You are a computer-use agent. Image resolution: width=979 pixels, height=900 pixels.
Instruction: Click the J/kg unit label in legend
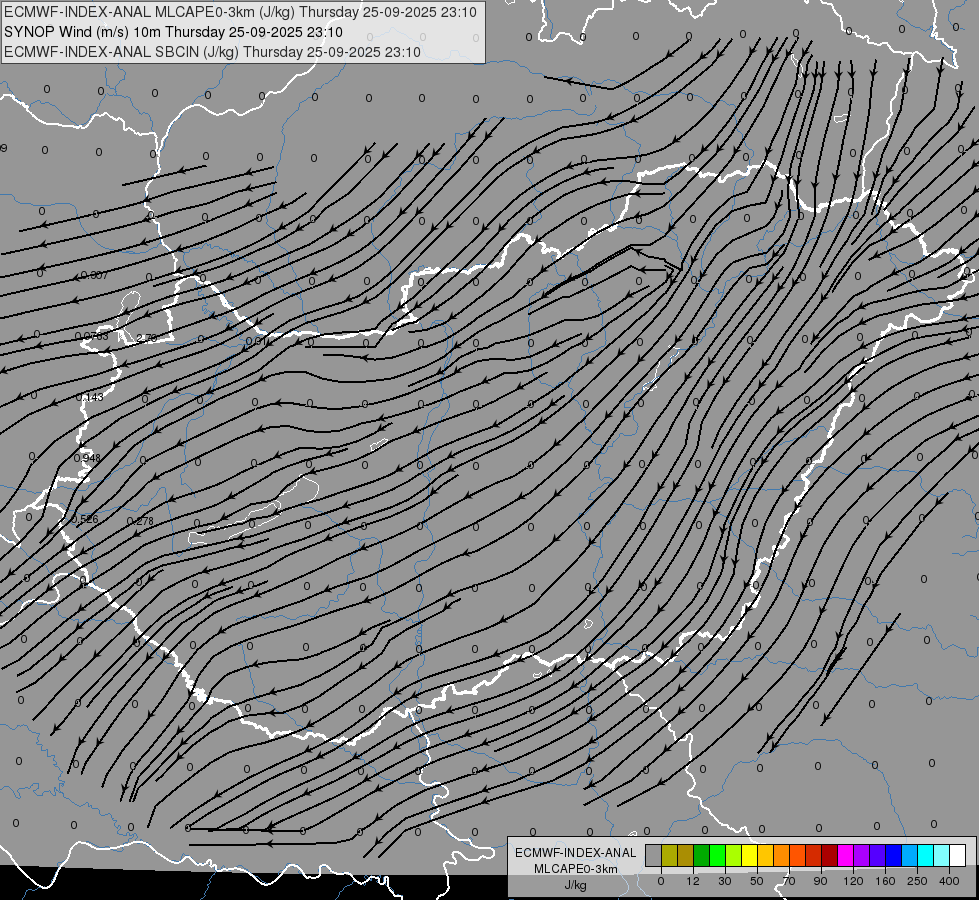[x=575, y=885]
